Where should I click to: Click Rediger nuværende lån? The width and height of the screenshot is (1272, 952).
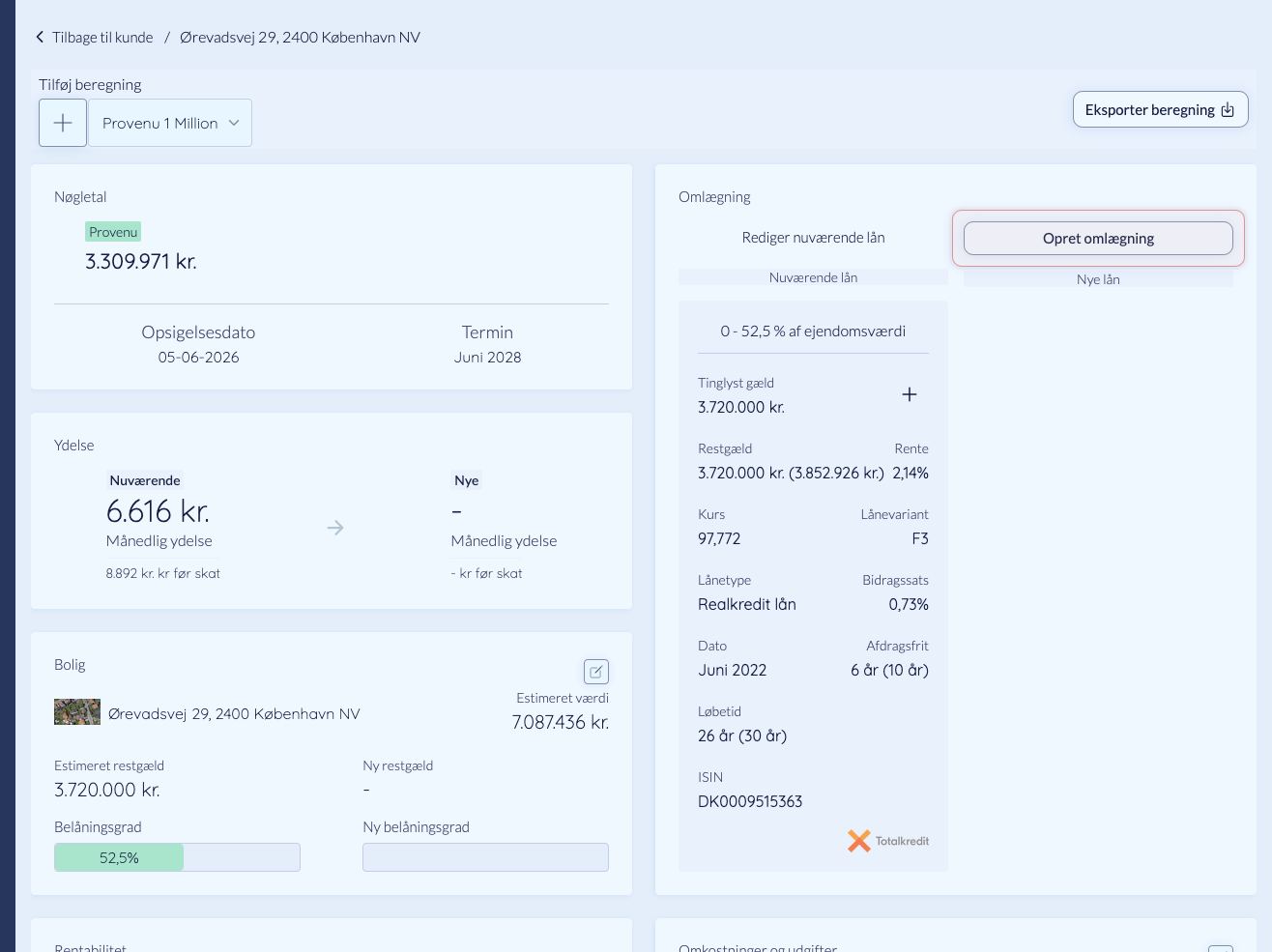coord(813,238)
